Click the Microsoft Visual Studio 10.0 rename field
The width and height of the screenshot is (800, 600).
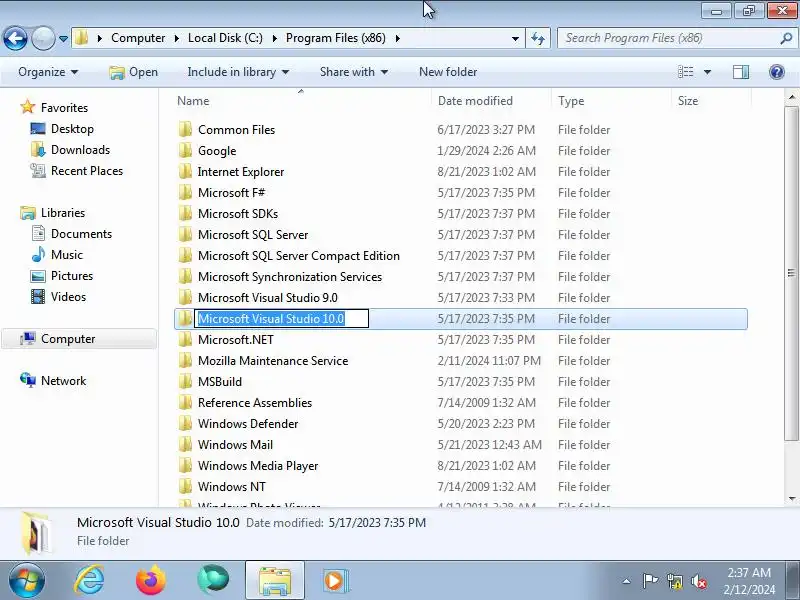[282, 319]
